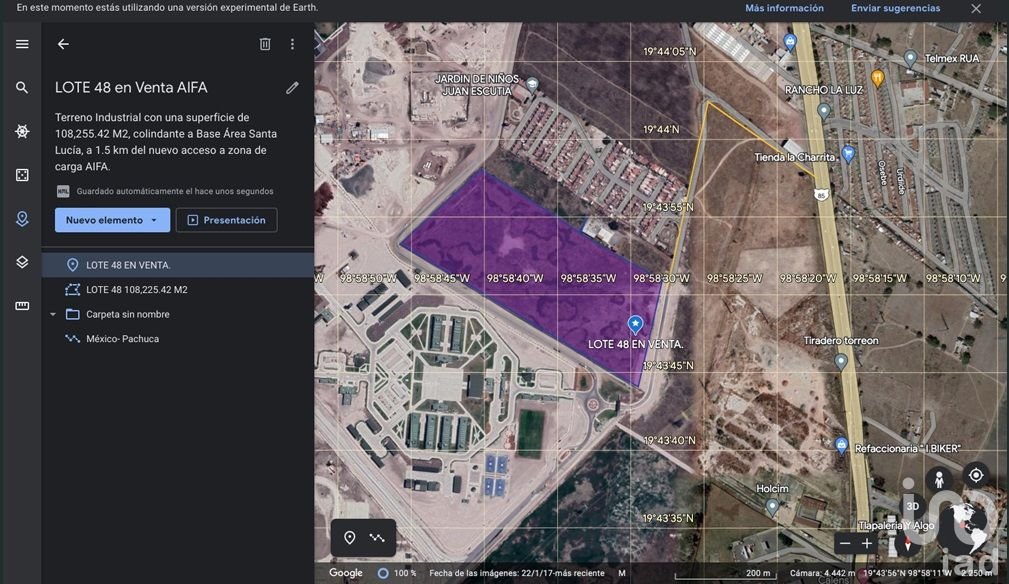Click the add placemark tool on map

coord(350,538)
